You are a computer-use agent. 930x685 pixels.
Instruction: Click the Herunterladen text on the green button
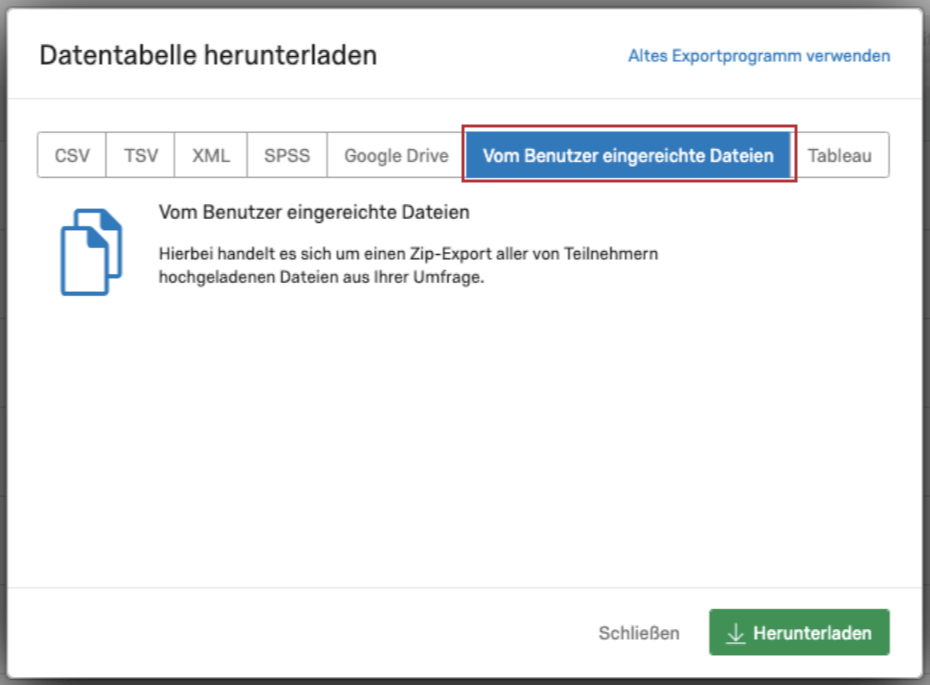pos(812,633)
